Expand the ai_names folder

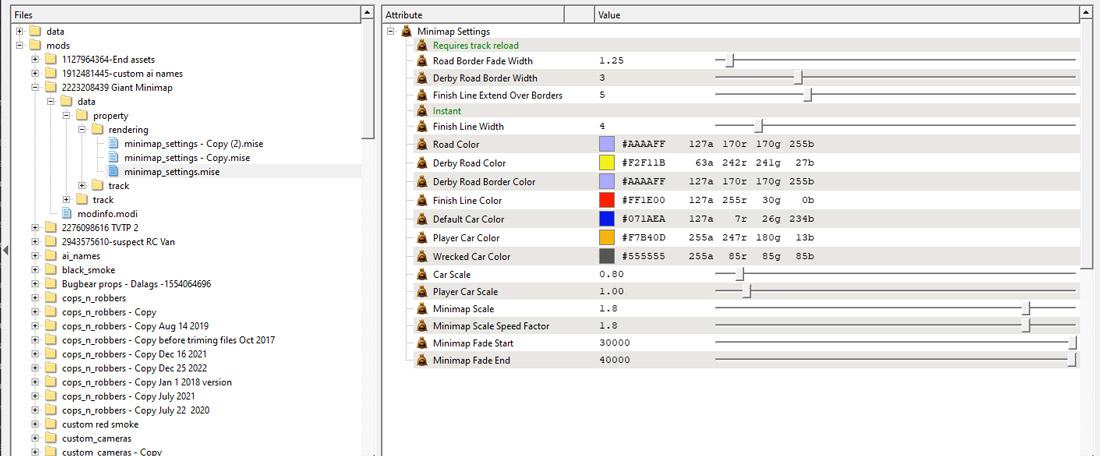[36, 256]
